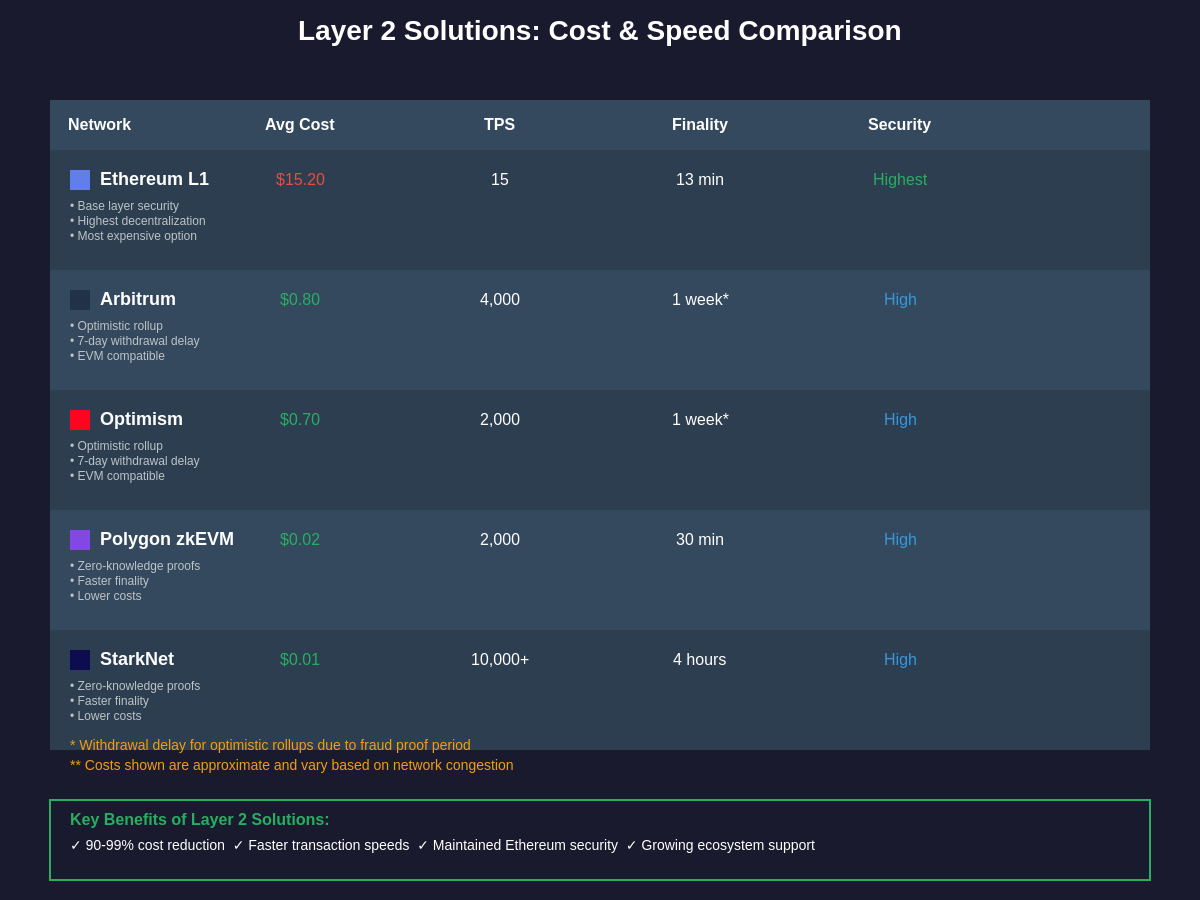Click the 13 min finality value
The image size is (1200, 900).
click(700, 180)
